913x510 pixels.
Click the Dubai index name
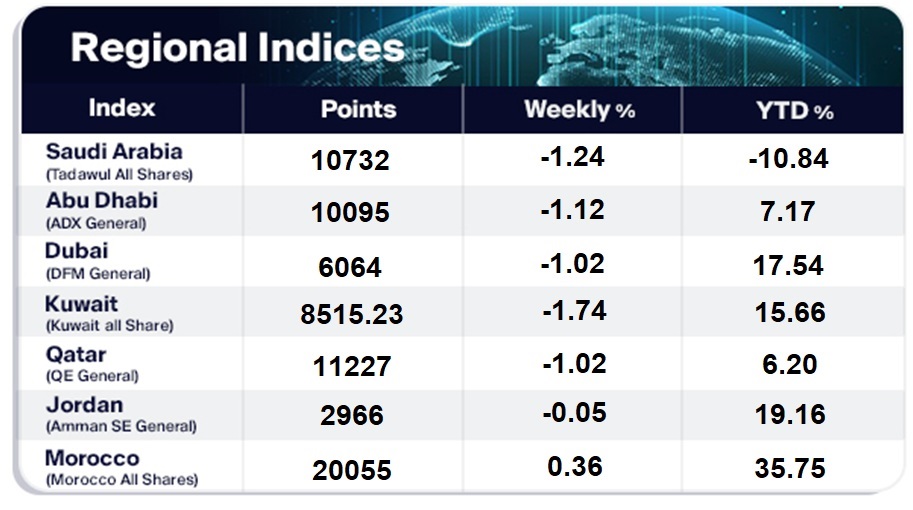coord(77,250)
